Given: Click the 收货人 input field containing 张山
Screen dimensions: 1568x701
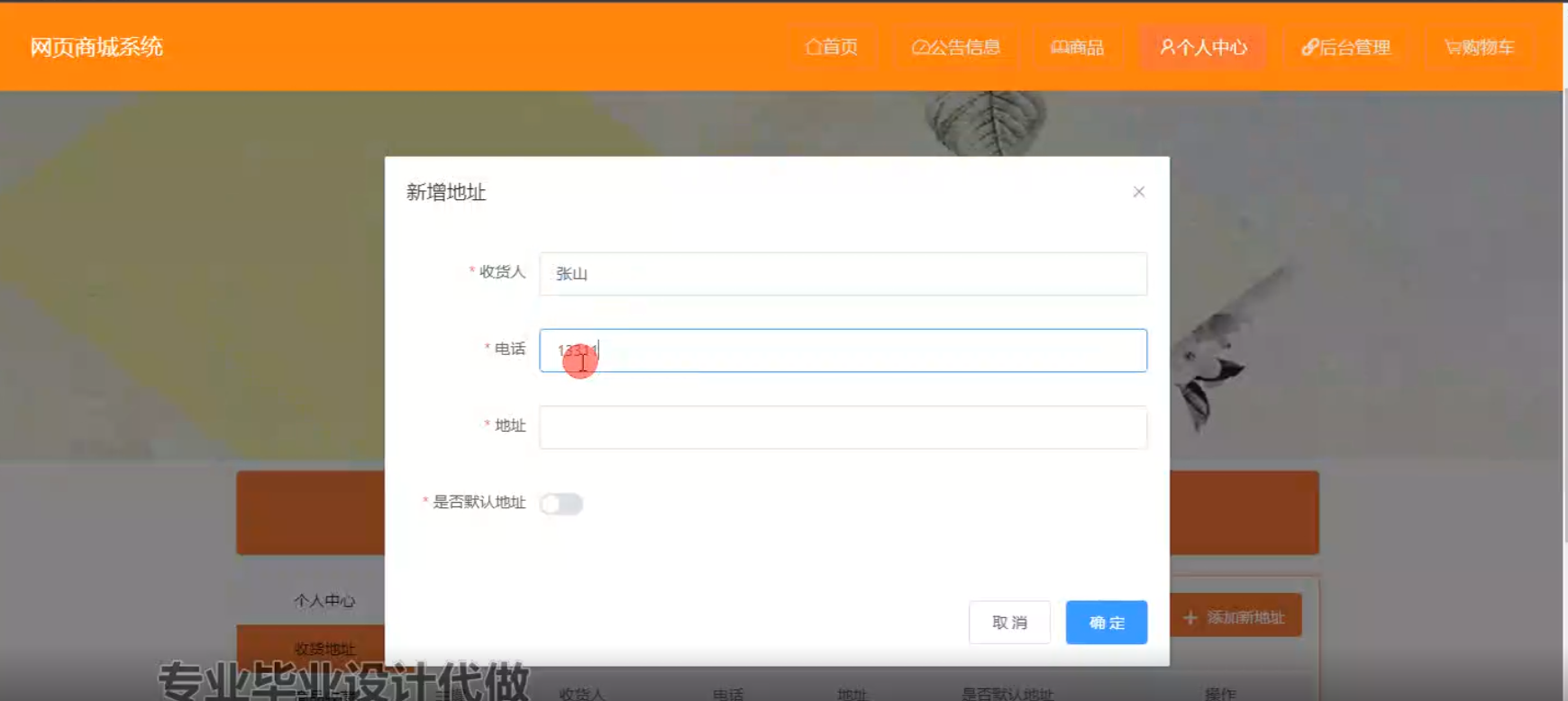Looking at the screenshot, I should point(843,274).
